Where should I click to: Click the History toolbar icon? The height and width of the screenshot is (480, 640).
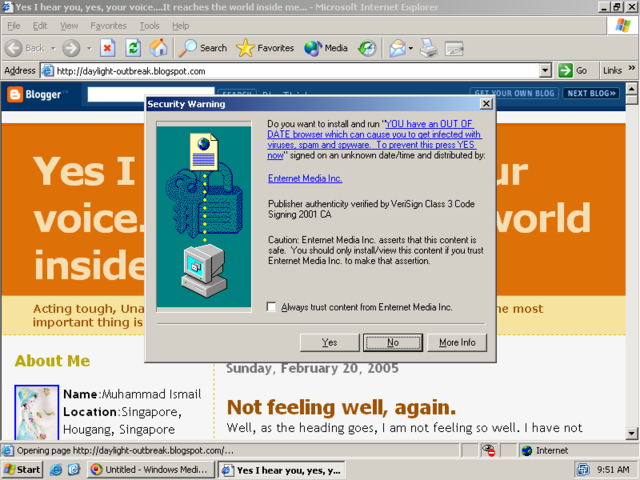[367, 47]
